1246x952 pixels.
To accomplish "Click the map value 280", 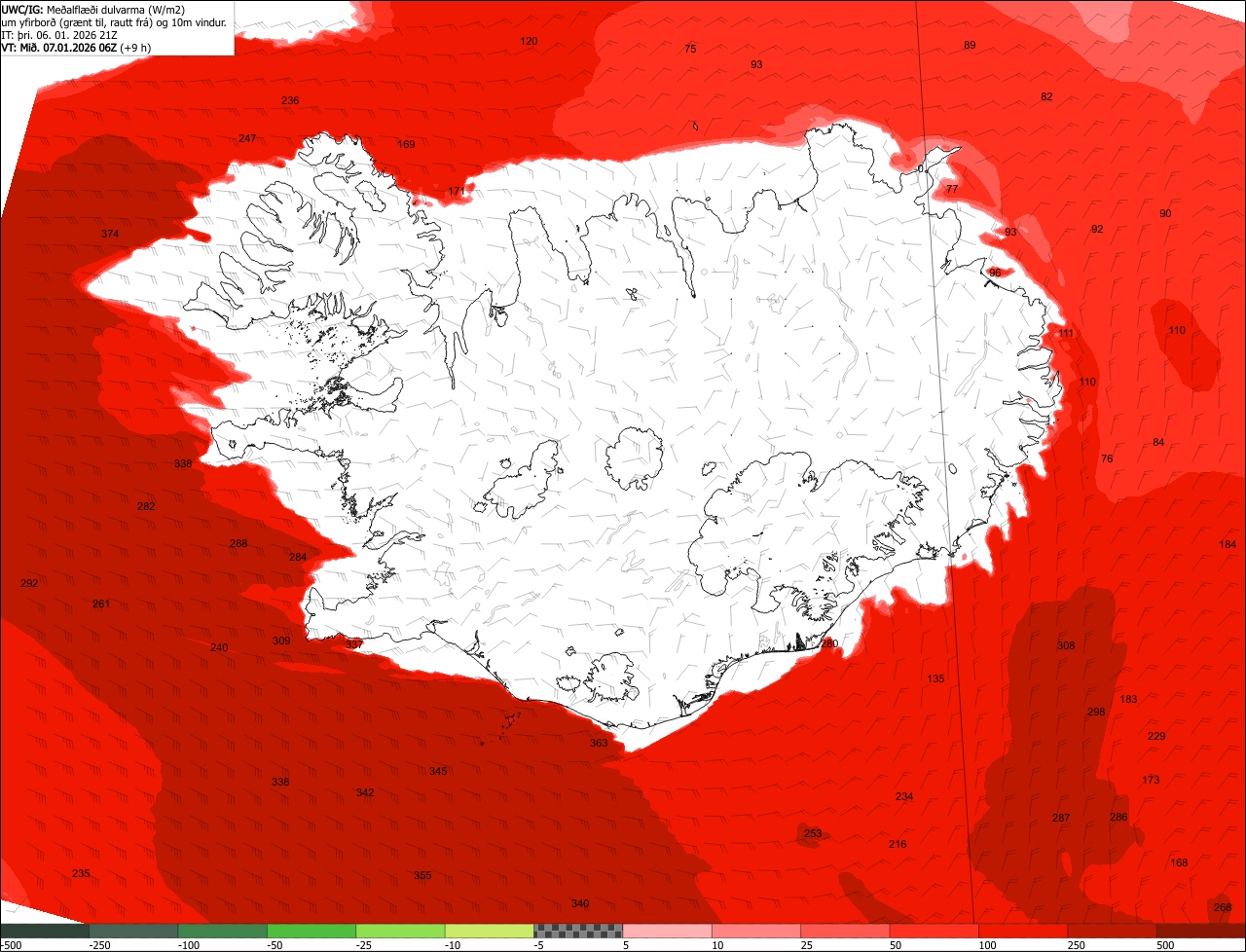I will click(828, 643).
